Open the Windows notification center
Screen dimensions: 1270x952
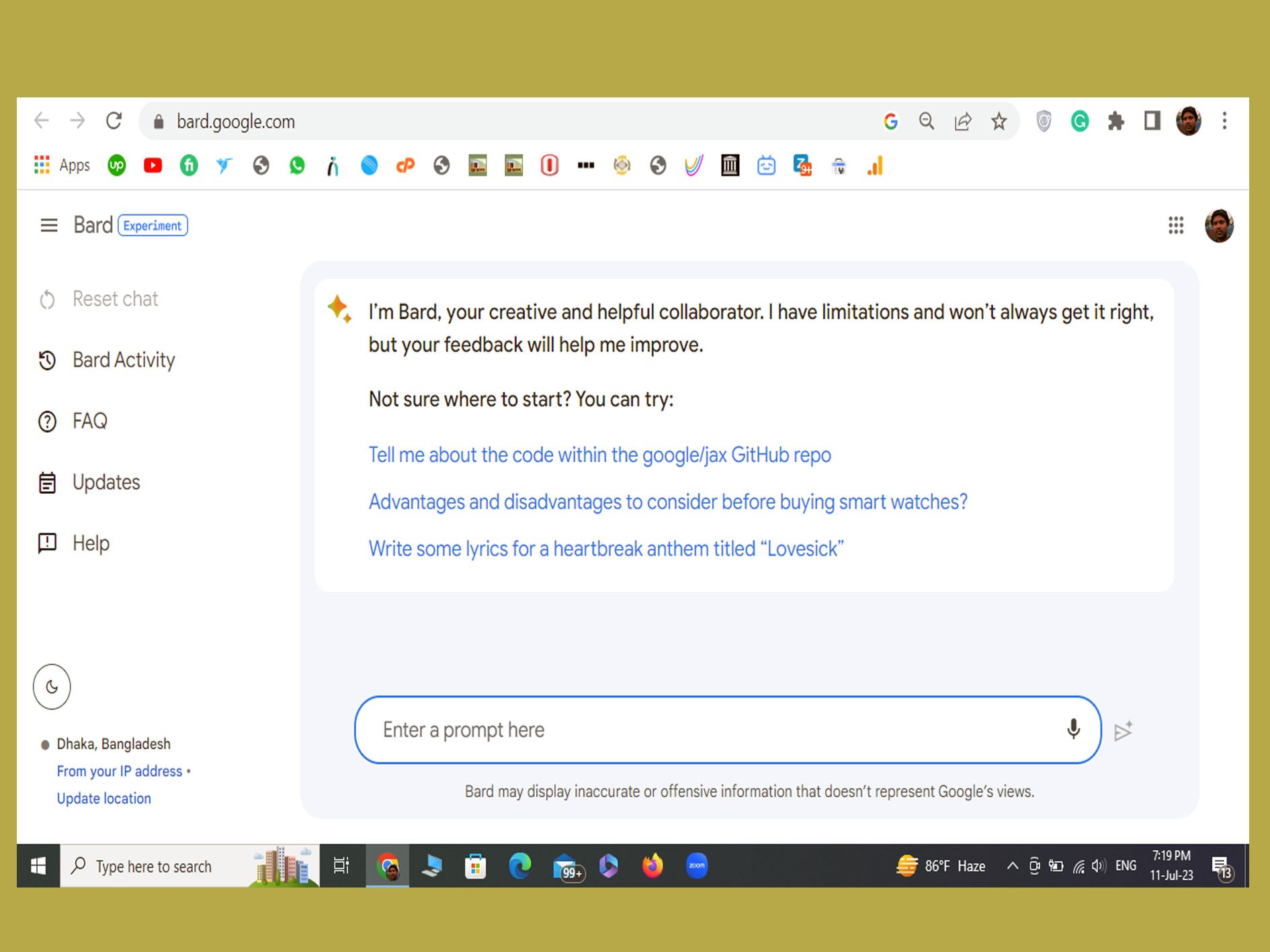coord(1223,867)
